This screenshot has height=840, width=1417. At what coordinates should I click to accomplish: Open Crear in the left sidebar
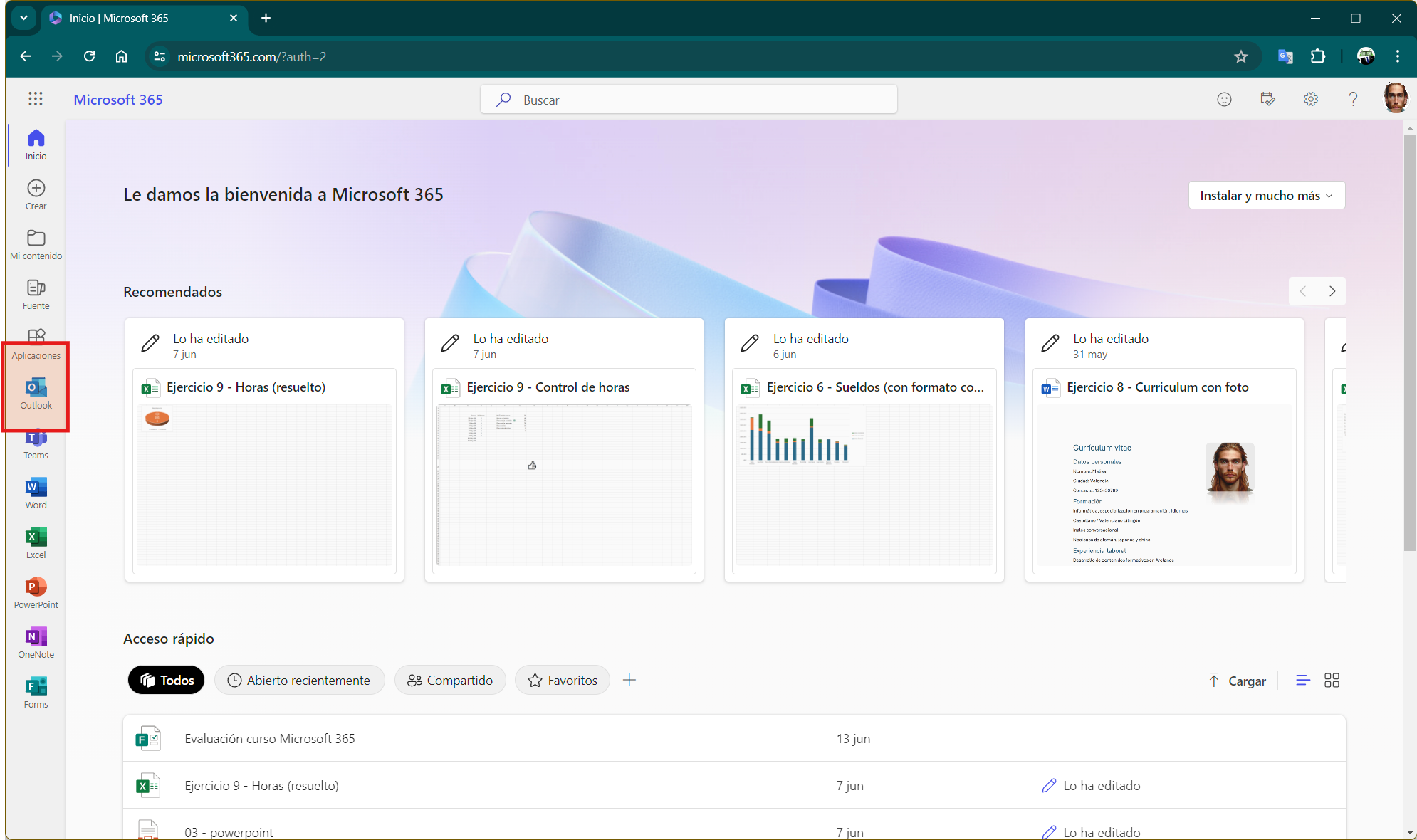click(36, 195)
